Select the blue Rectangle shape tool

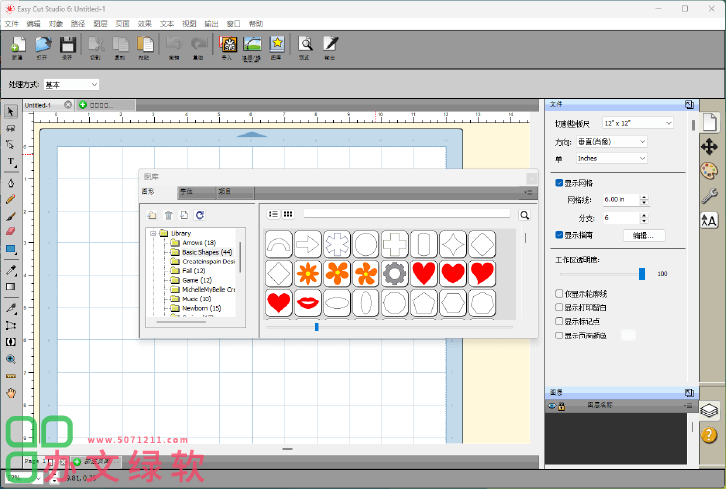pyautogui.click(x=11, y=249)
